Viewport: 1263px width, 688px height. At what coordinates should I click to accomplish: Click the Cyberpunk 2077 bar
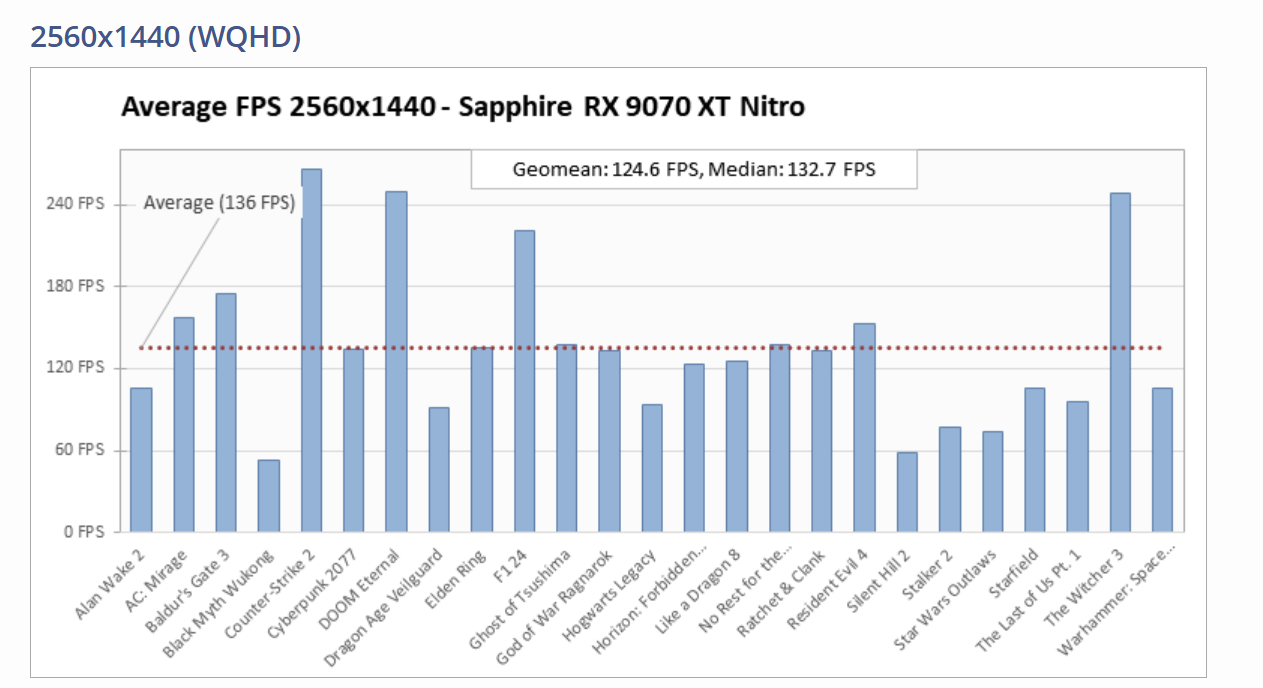(x=354, y=440)
